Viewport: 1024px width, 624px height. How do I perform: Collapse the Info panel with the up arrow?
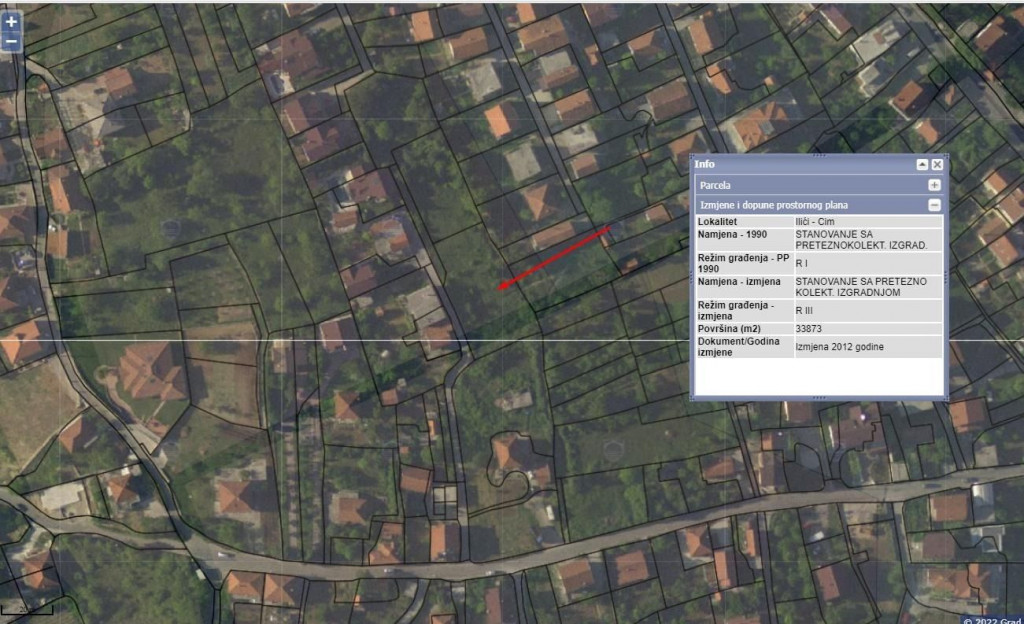922,164
